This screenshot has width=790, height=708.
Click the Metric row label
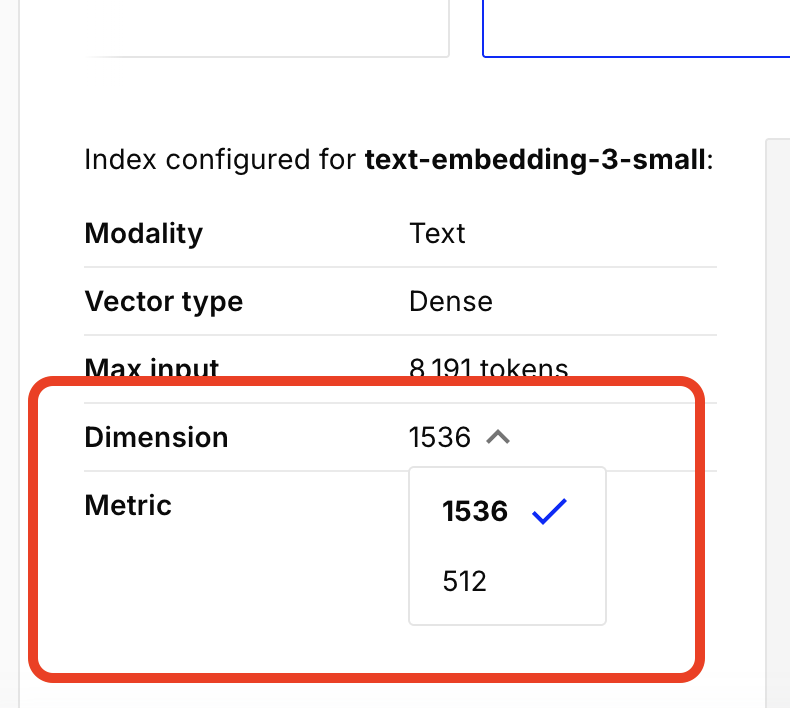click(128, 505)
